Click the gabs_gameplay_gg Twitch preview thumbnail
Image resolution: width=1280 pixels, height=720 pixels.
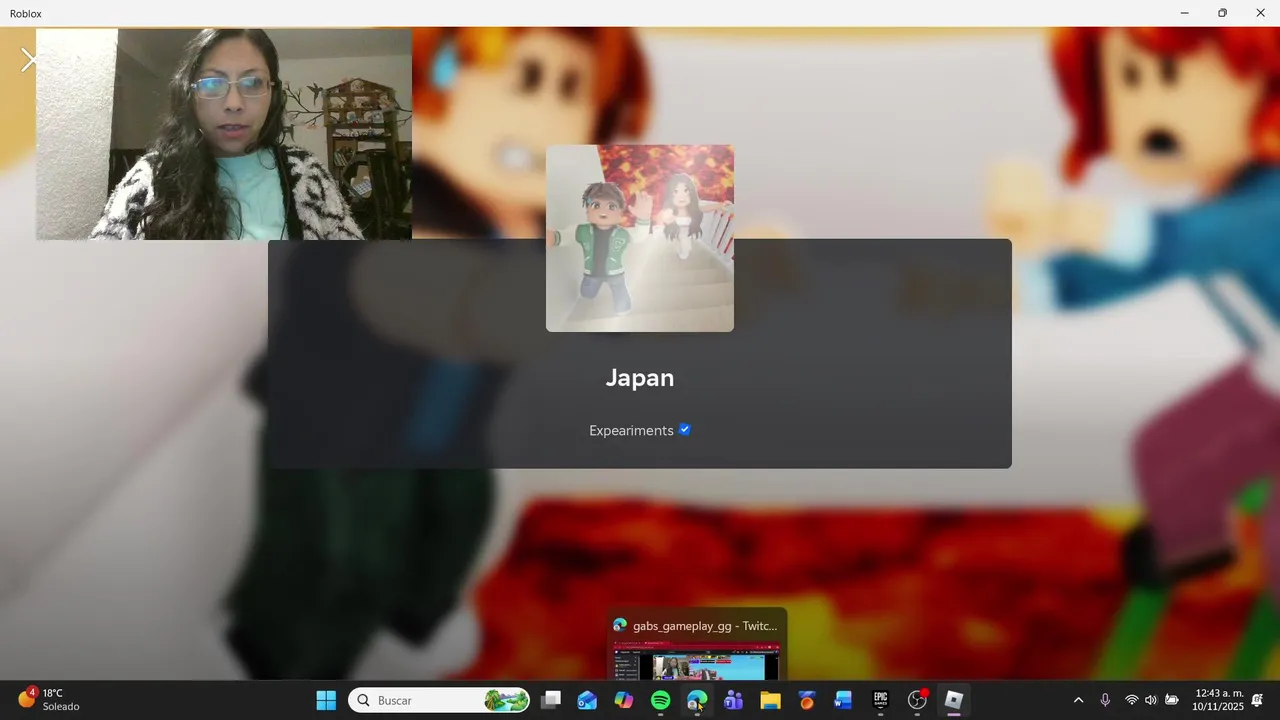click(697, 663)
